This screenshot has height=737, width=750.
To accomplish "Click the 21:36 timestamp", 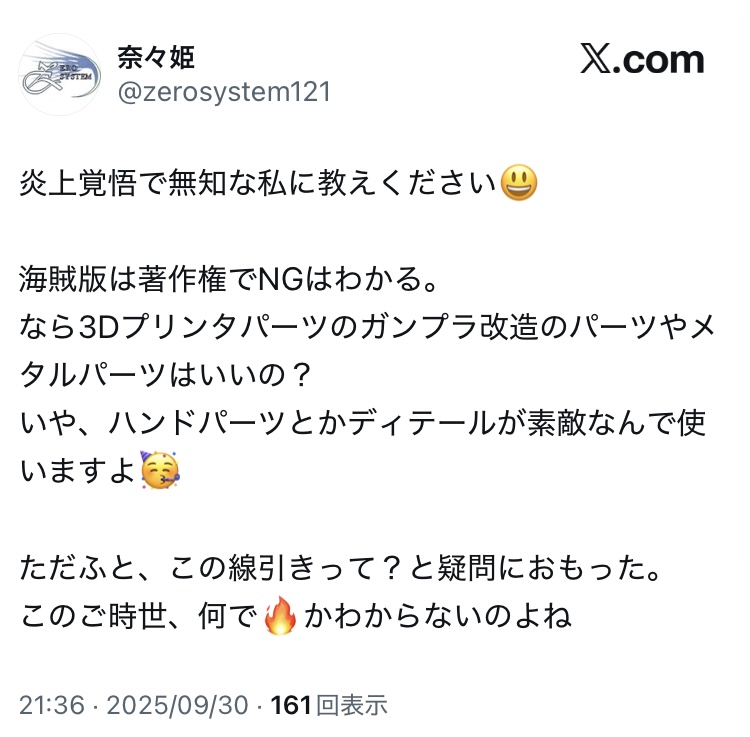I will [52, 705].
